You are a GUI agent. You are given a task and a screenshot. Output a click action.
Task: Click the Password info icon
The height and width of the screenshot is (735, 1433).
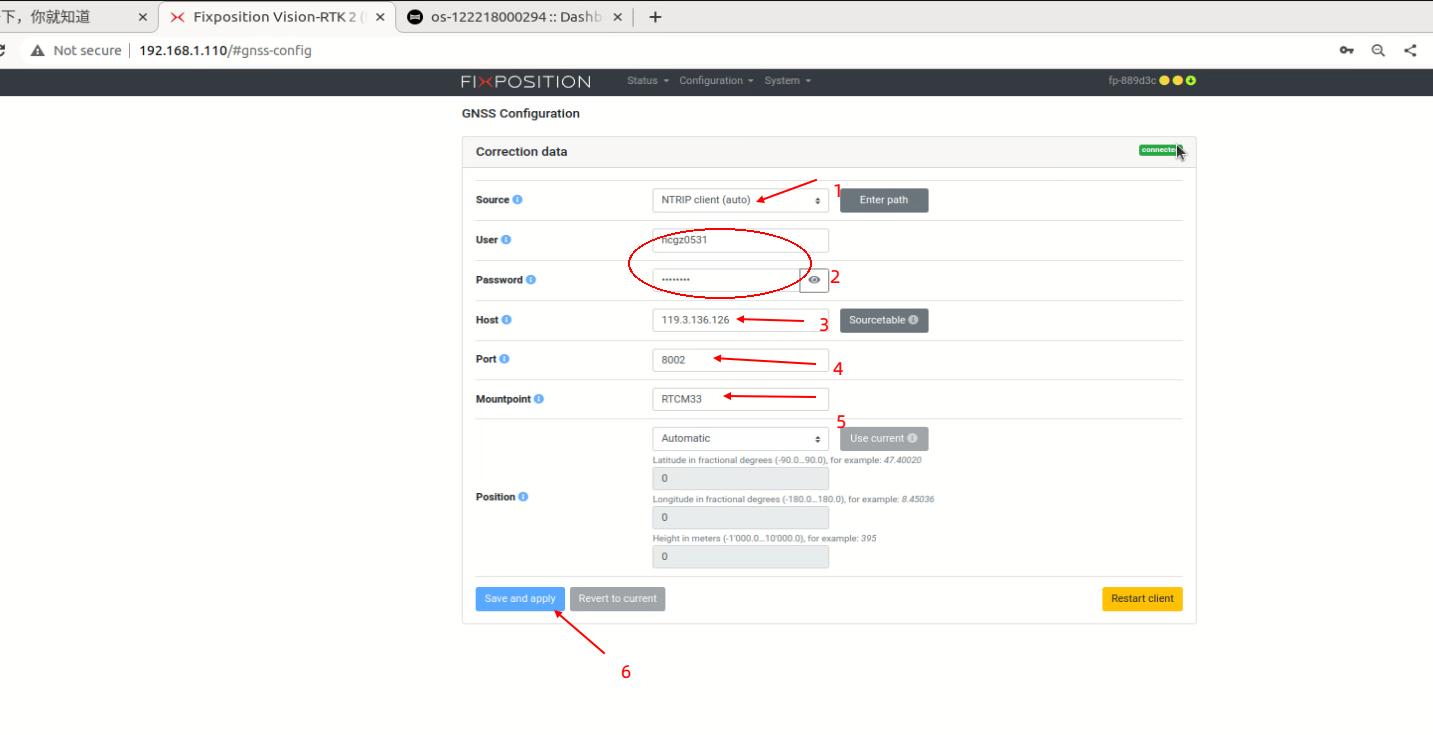click(531, 279)
